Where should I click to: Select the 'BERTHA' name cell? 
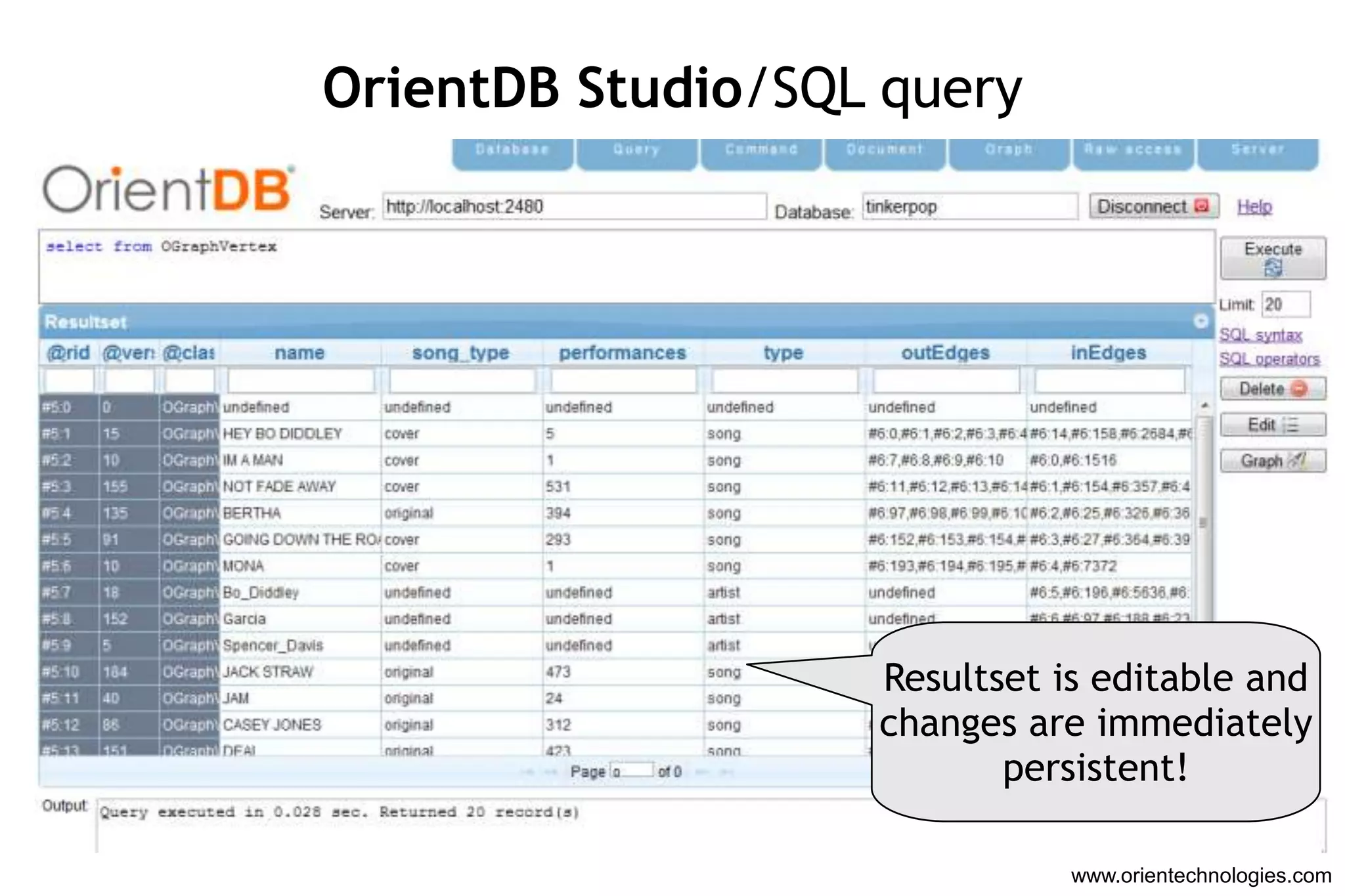pyautogui.click(x=300, y=513)
